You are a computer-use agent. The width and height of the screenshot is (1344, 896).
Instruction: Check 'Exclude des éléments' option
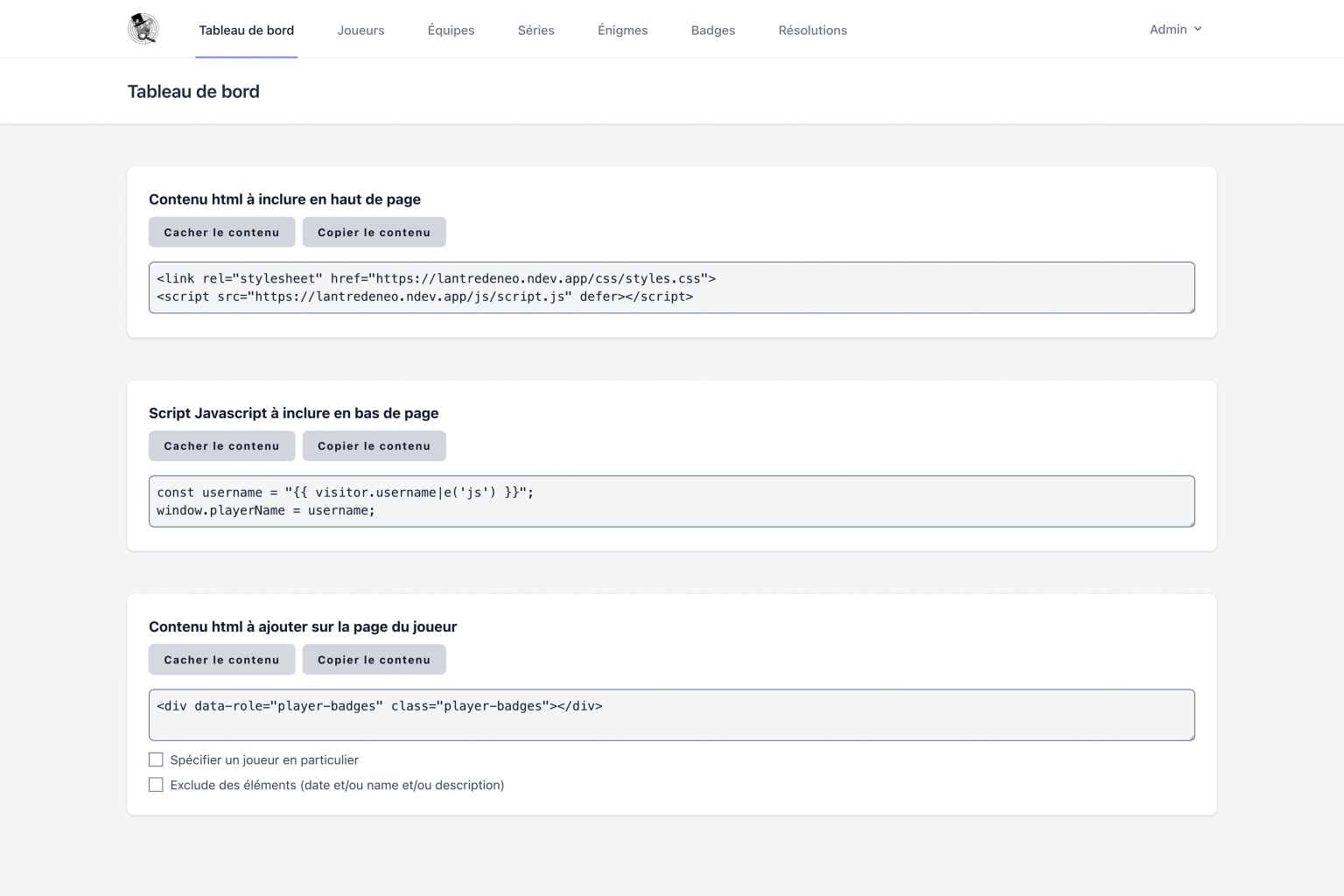click(157, 785)
